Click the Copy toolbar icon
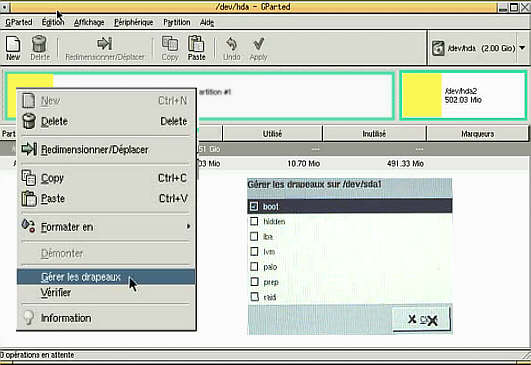531x365 pixels. click(x=170, y=44)
